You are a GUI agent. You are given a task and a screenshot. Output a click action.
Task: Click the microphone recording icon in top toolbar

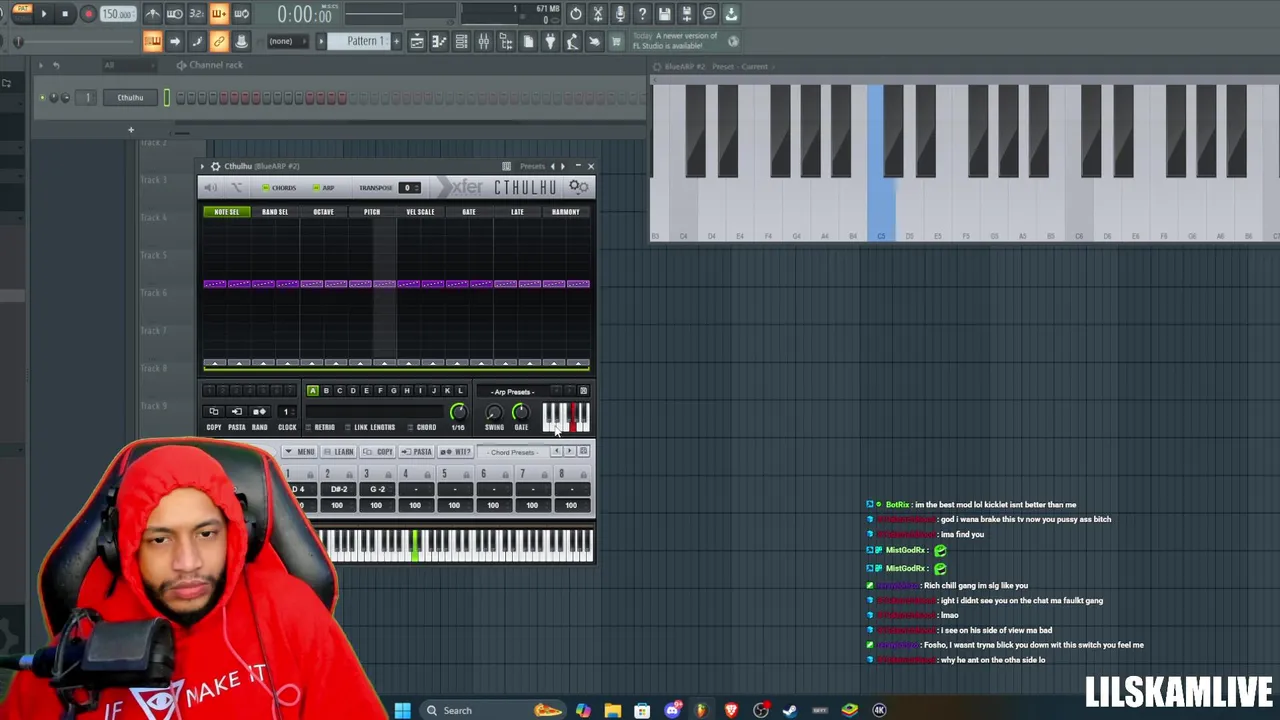click(x=620, y=14)
